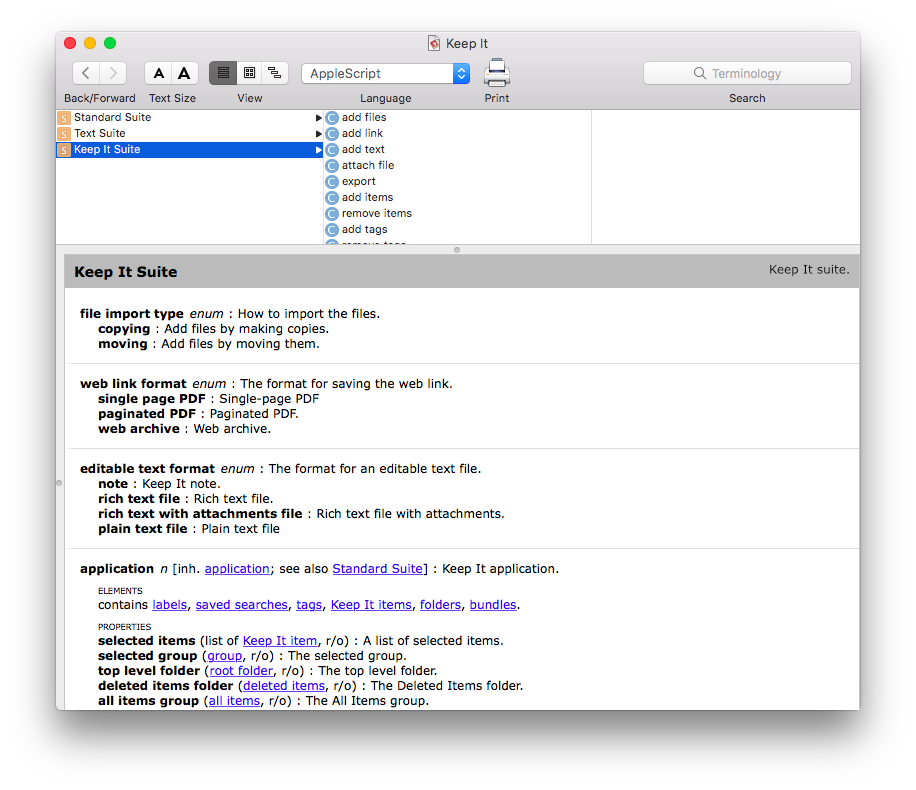Zoom window with the green button
Image resolution: width=916 pixels, height=790 pixels.
point(110,43)
